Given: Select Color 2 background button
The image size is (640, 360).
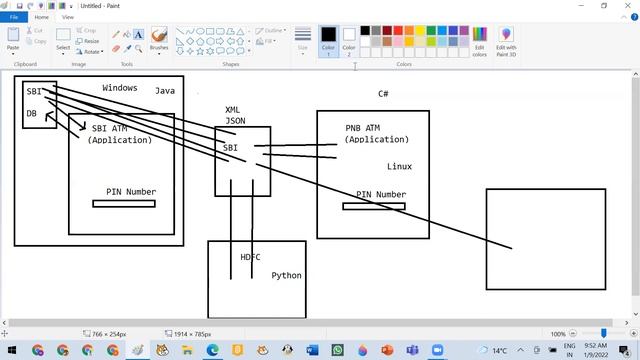Looking at the screenshot, I should click(x=349, y=42).
